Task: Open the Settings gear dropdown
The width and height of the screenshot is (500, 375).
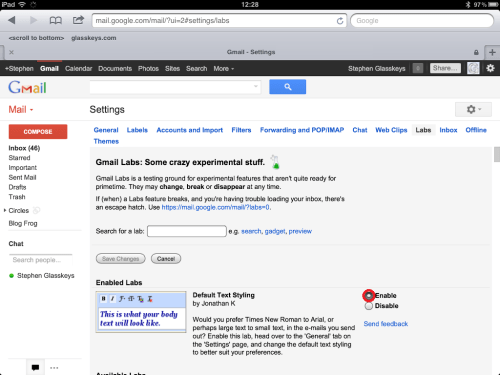Action: 473,109
